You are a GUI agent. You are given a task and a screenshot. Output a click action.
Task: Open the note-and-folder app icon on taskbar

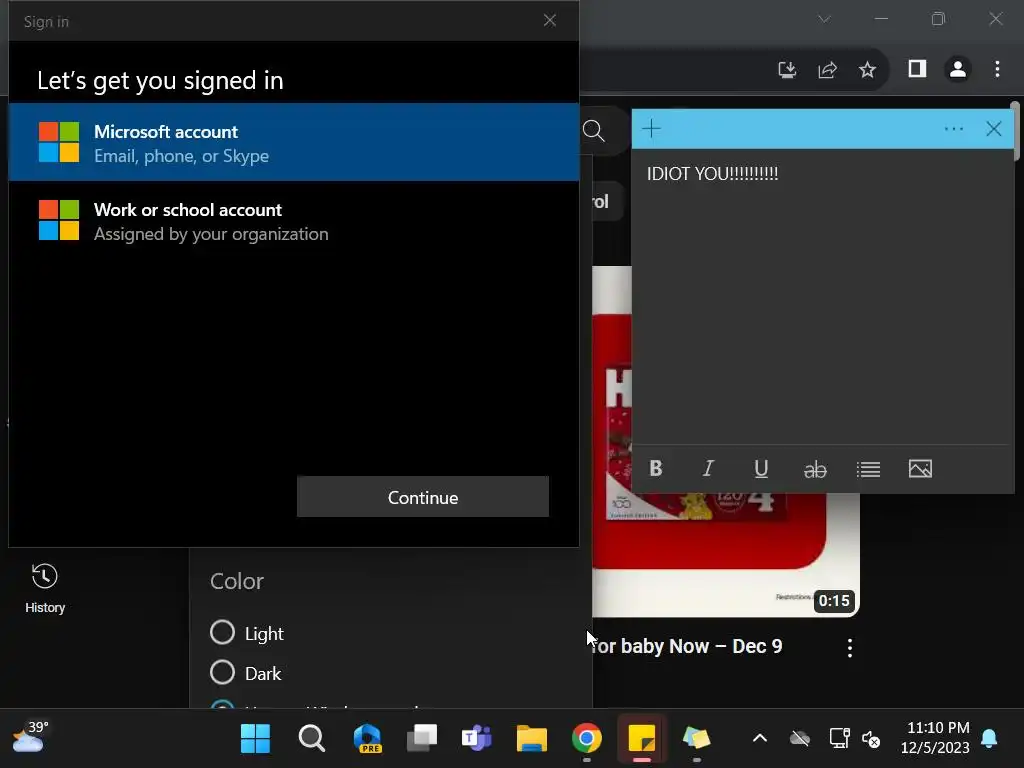point(696,739)
